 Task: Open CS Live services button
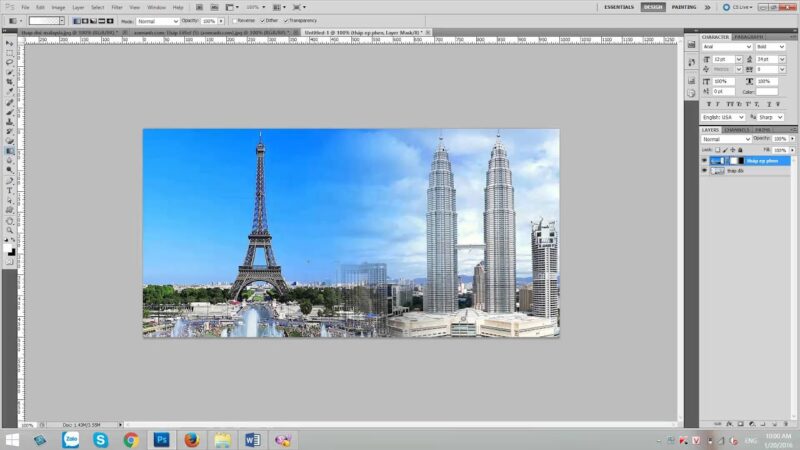click(x=737, y=7)
